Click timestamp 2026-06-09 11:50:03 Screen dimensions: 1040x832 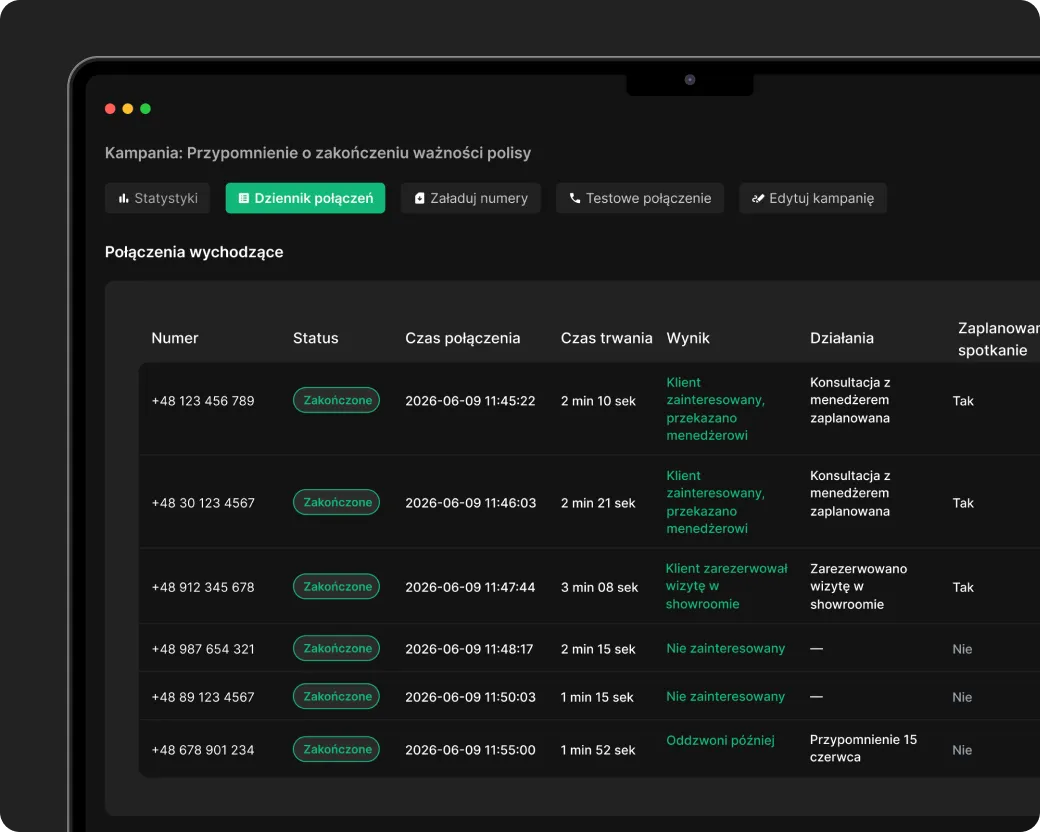coord(470,697)
